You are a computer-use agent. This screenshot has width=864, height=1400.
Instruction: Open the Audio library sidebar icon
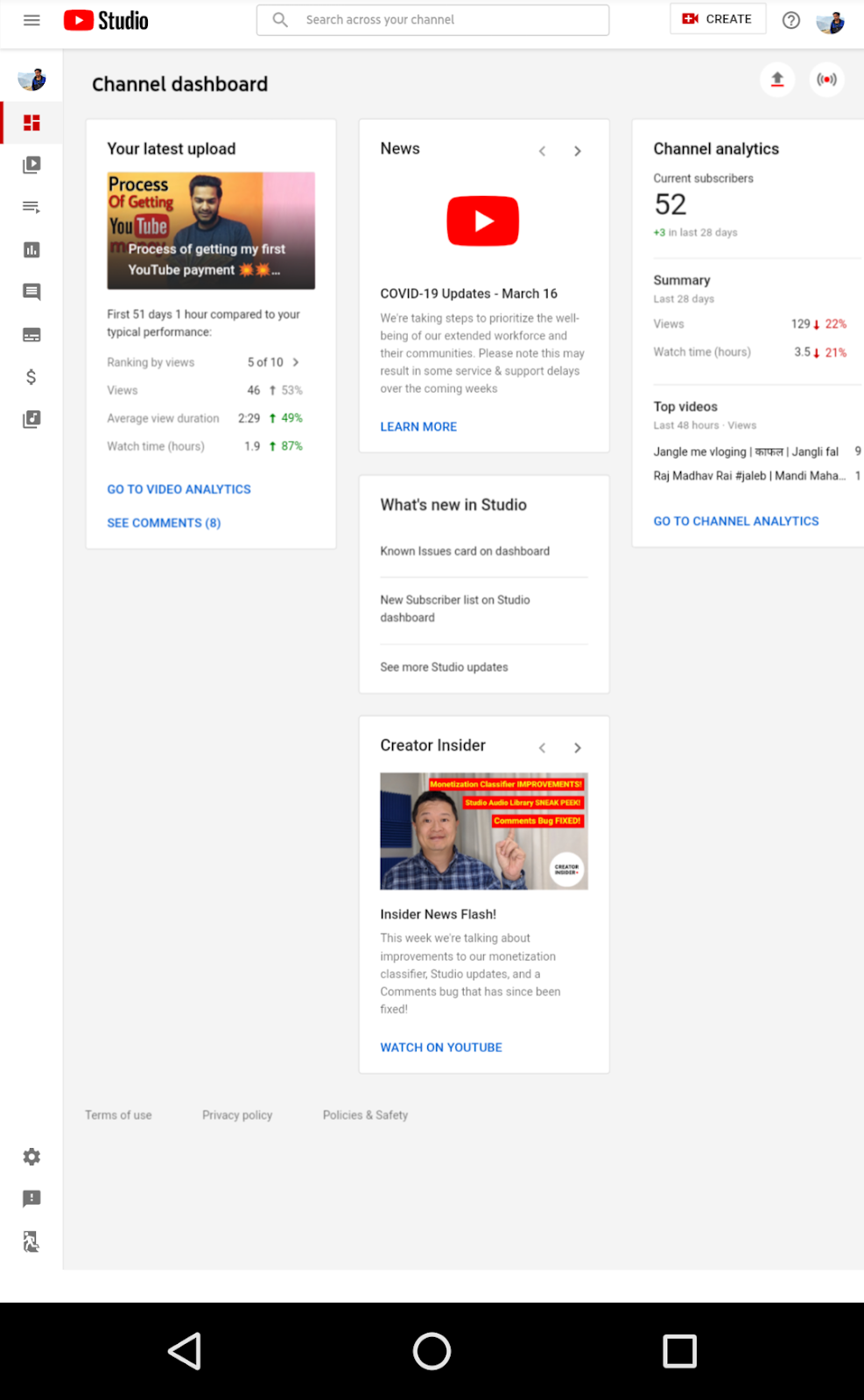[x=32, y=419]
